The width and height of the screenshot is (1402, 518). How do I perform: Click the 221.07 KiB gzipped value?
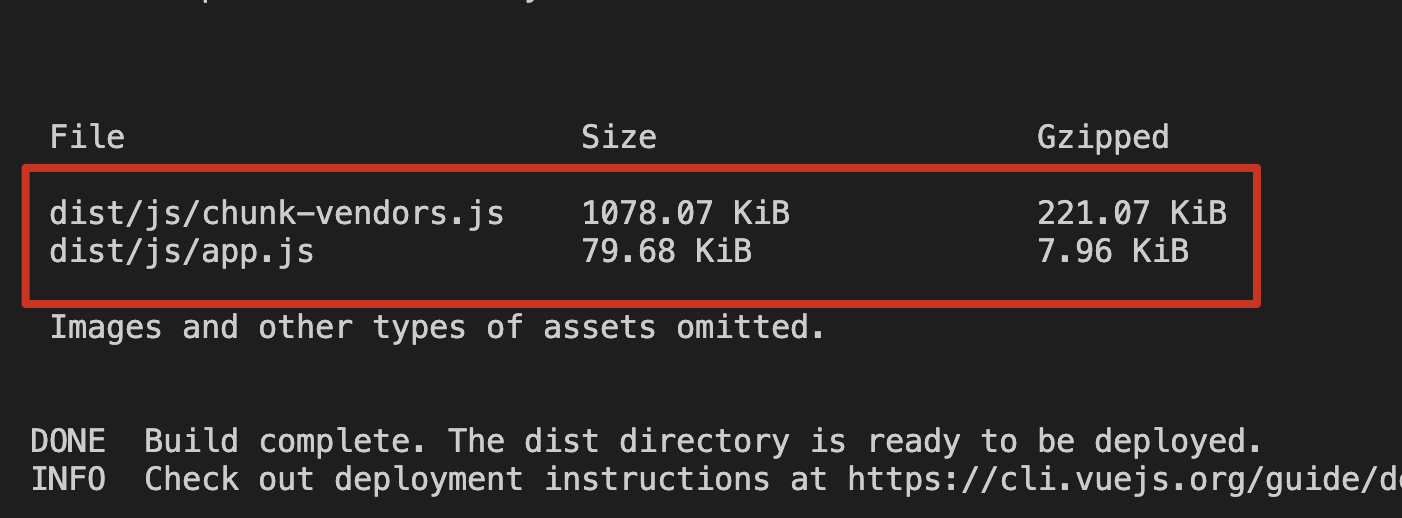click(x=1131, y=213)
